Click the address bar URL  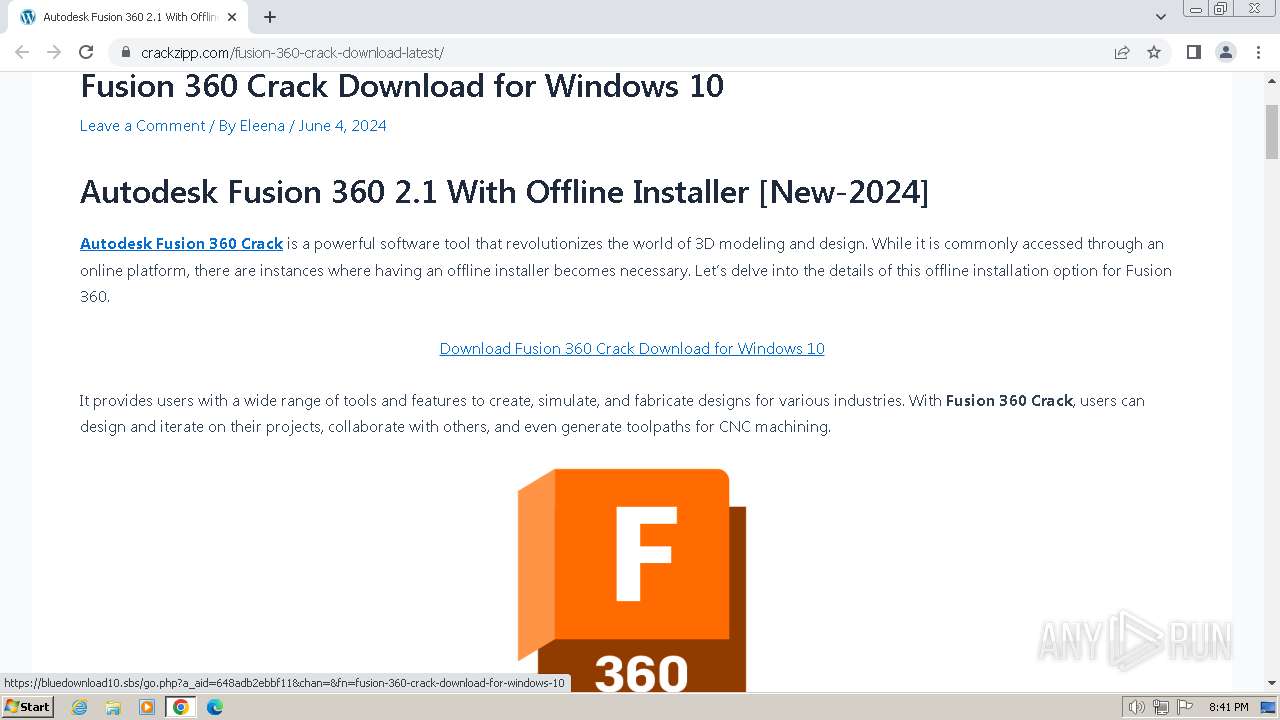pyautogui.click(x=292, y=52)
